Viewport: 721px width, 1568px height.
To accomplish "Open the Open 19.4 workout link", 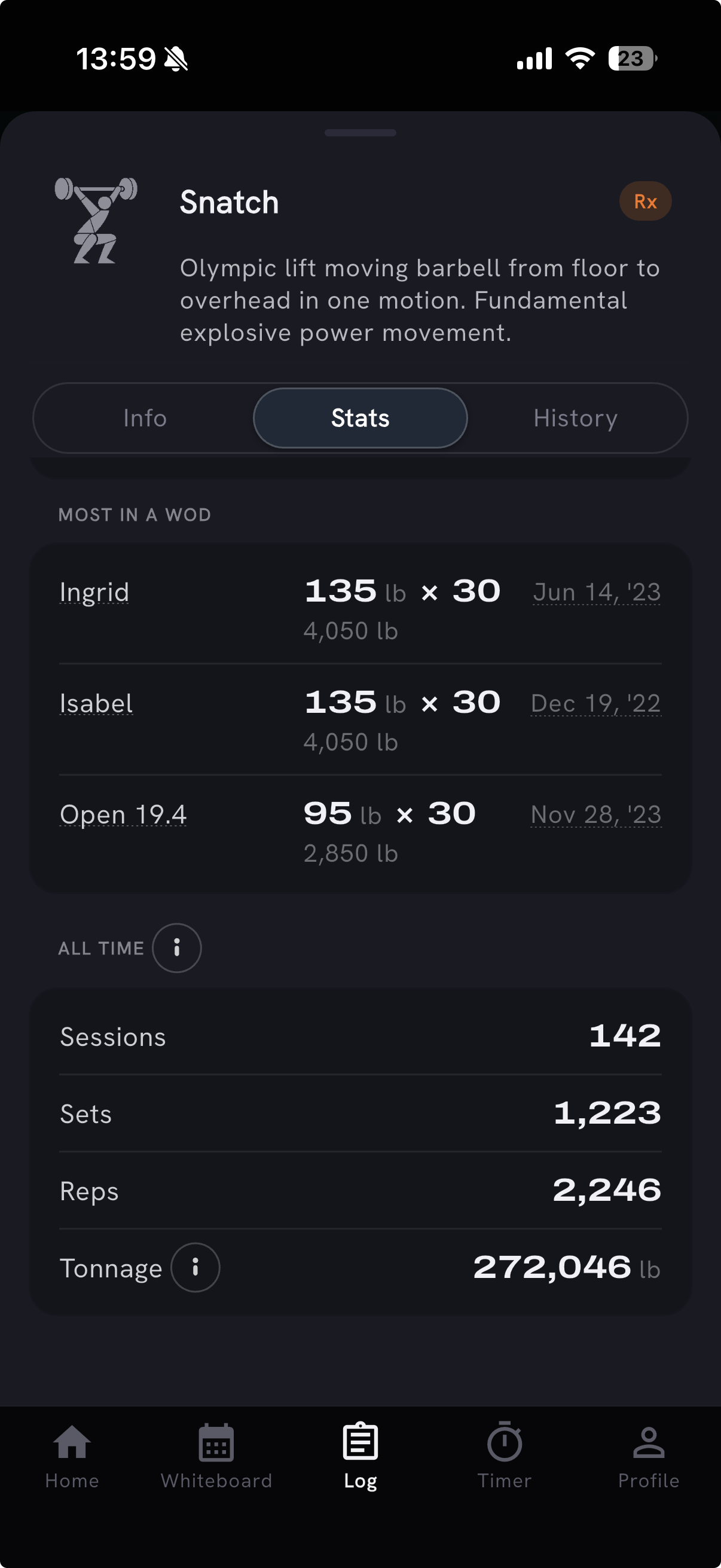I will (123, 815).
